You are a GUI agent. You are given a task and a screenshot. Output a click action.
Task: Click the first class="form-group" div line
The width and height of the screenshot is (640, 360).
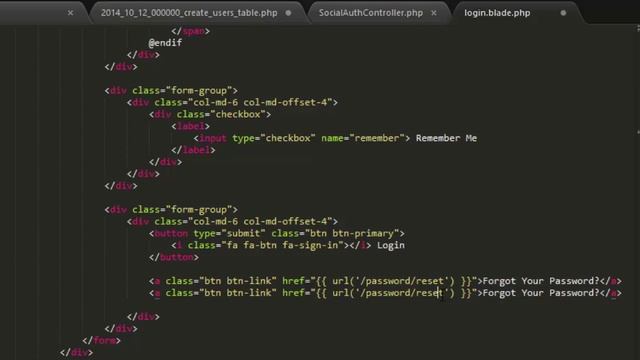pos(171,90)
